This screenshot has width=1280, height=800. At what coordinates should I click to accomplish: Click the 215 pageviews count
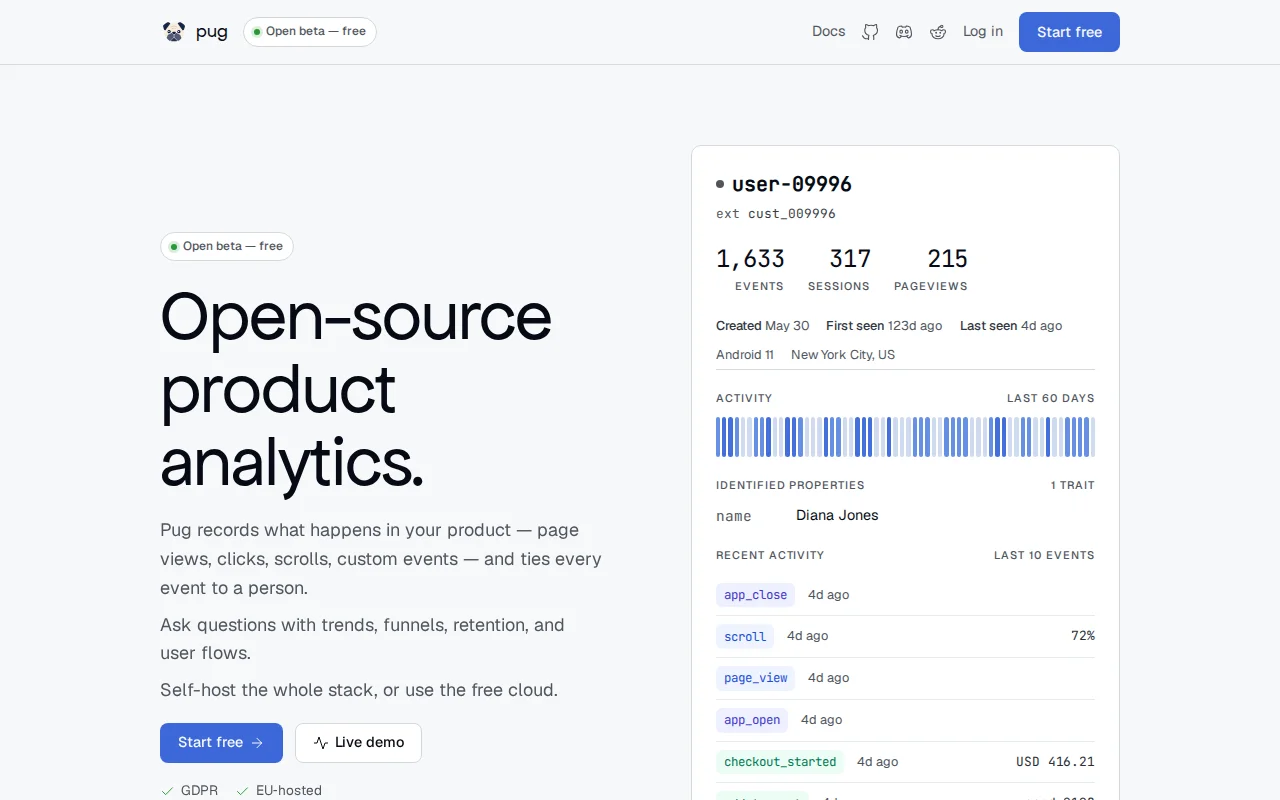pyautogui.click(x=947, y=259)
